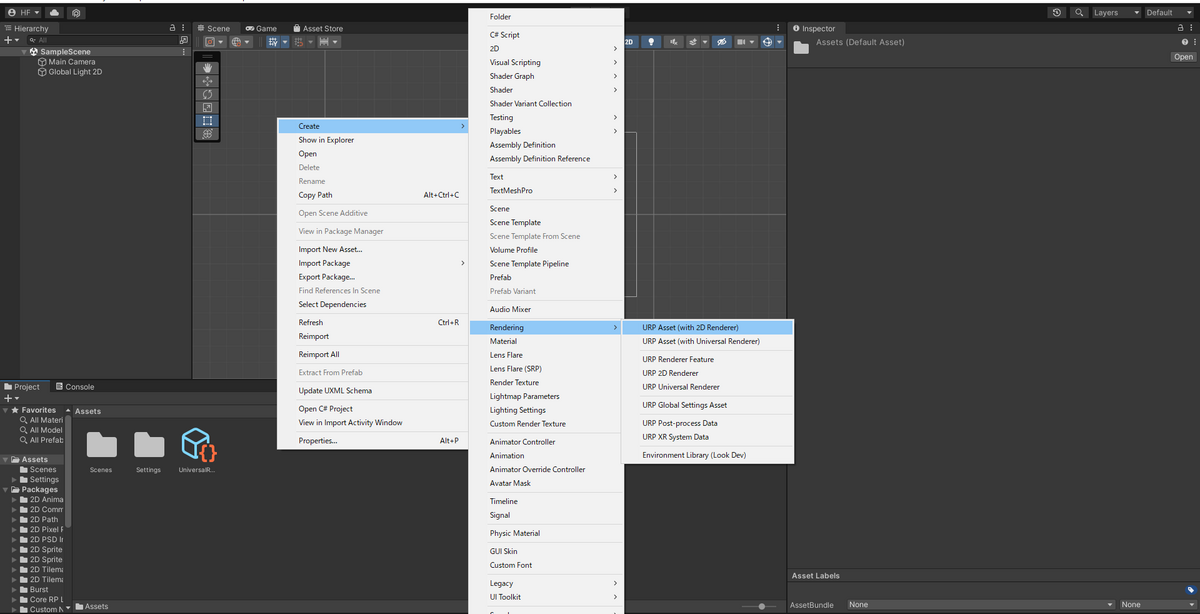Choose URP Asset (with 2D Renderer)

pos(708,327)
